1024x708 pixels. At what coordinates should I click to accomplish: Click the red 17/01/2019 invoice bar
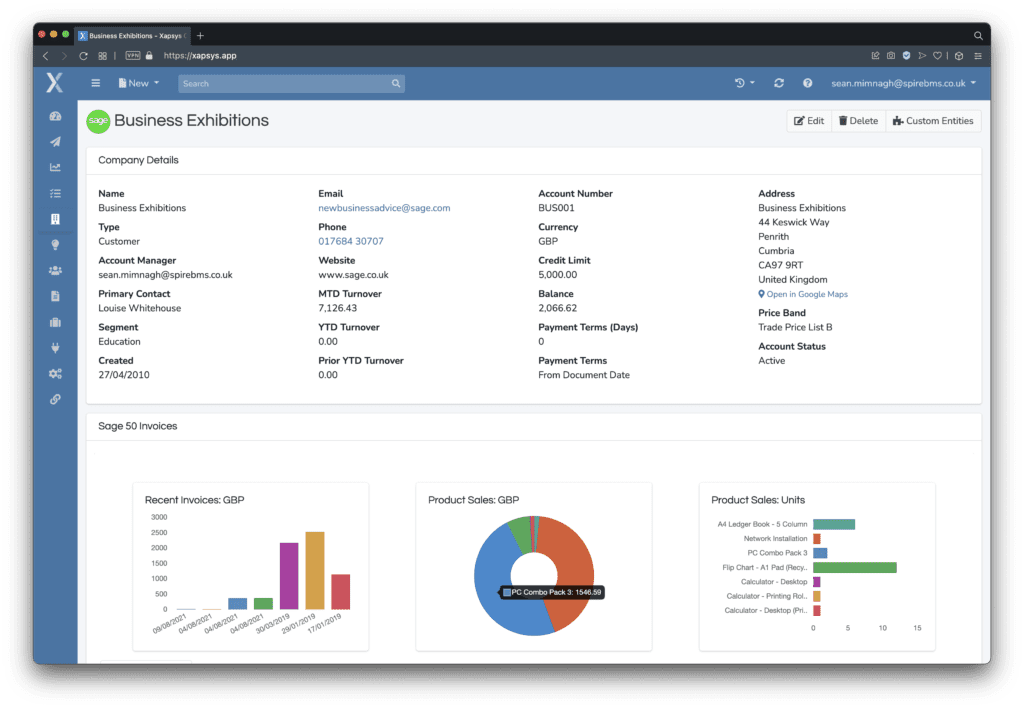coord(340,592)
